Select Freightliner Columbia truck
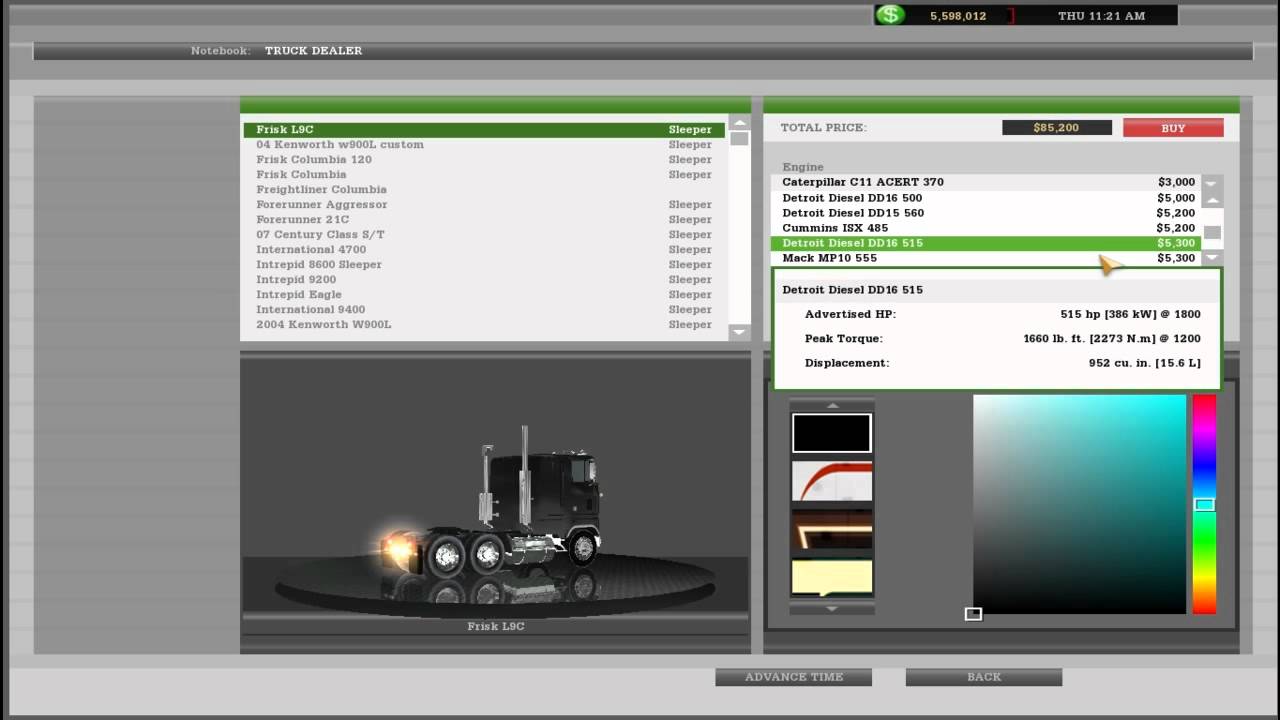The width and height of the screenshot is (1280, 720). pyautogui.click(x=484, y=190)
